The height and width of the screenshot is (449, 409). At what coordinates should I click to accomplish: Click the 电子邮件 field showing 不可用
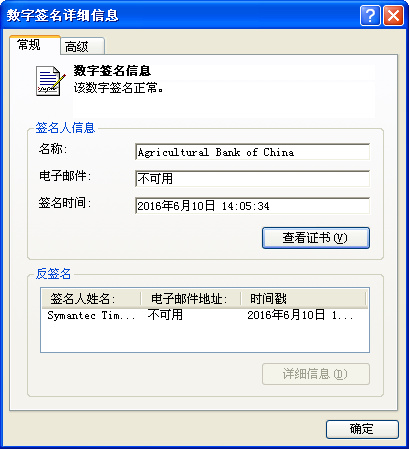pyautogui.click(x=252, y=179)
